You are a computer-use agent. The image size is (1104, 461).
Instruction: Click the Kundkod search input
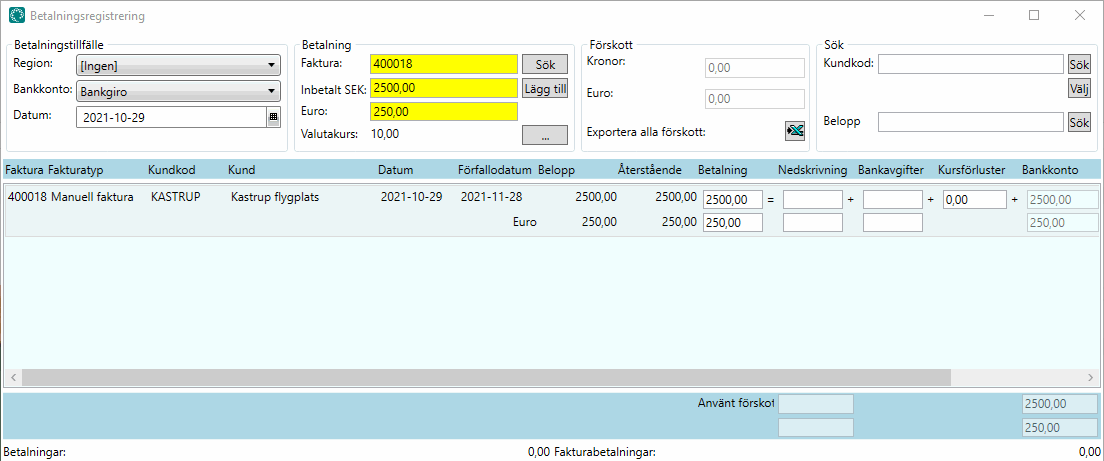[x=970, y=64]
